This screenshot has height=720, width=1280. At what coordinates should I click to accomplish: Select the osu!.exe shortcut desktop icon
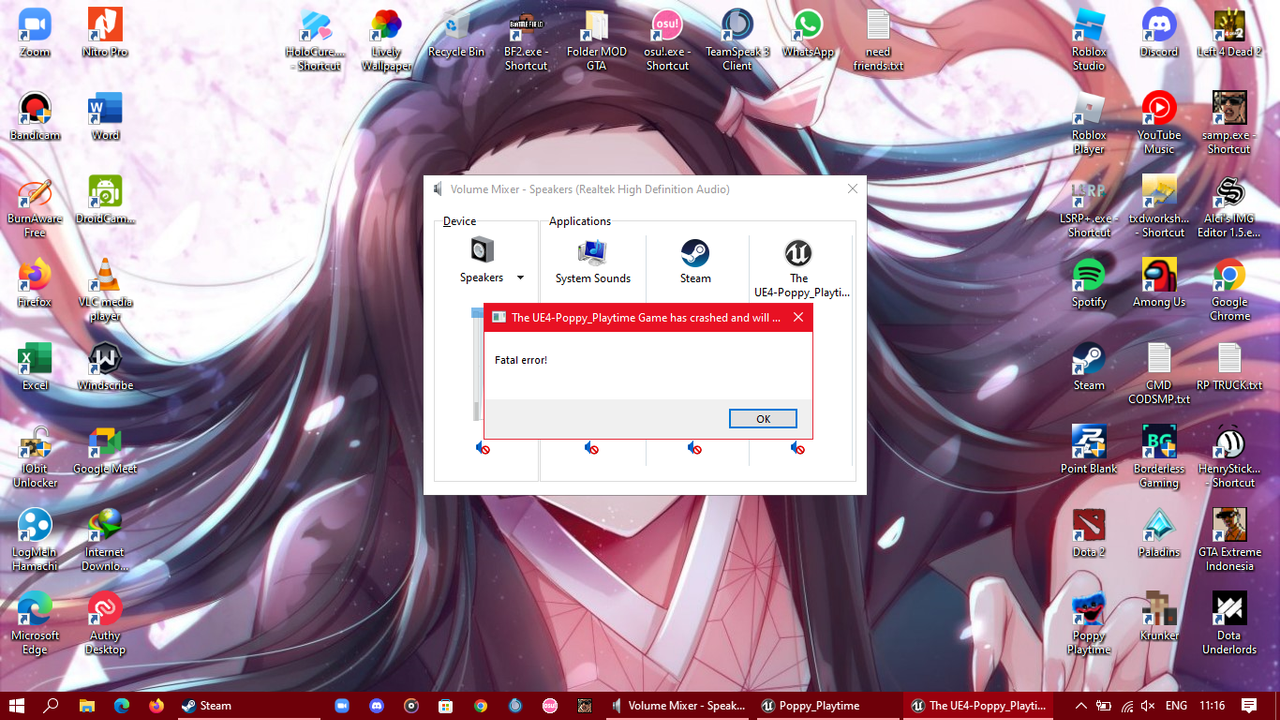pyautogui.click(x=667, y=40)
